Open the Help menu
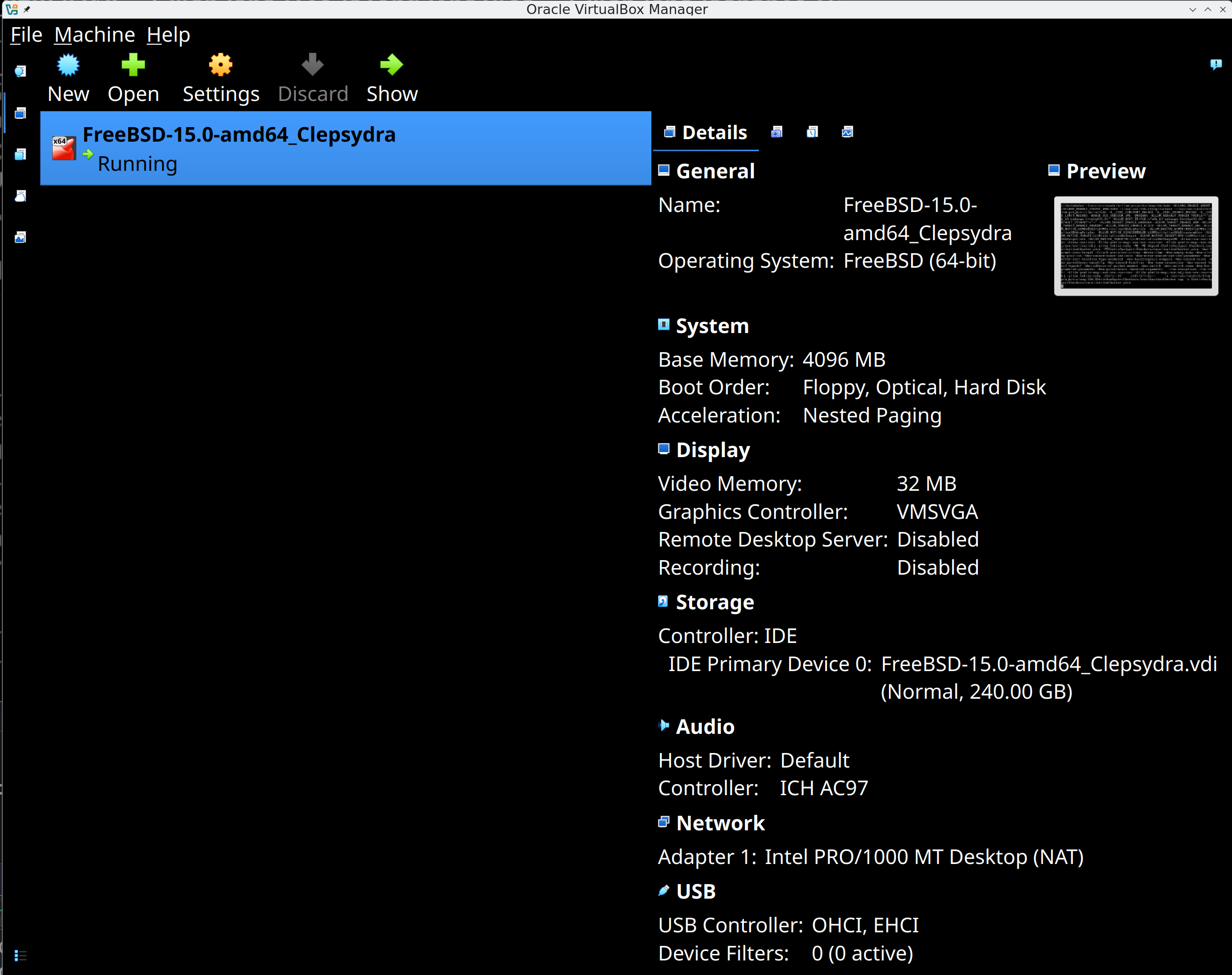The image size is (1232, 975). click(168, 35)
